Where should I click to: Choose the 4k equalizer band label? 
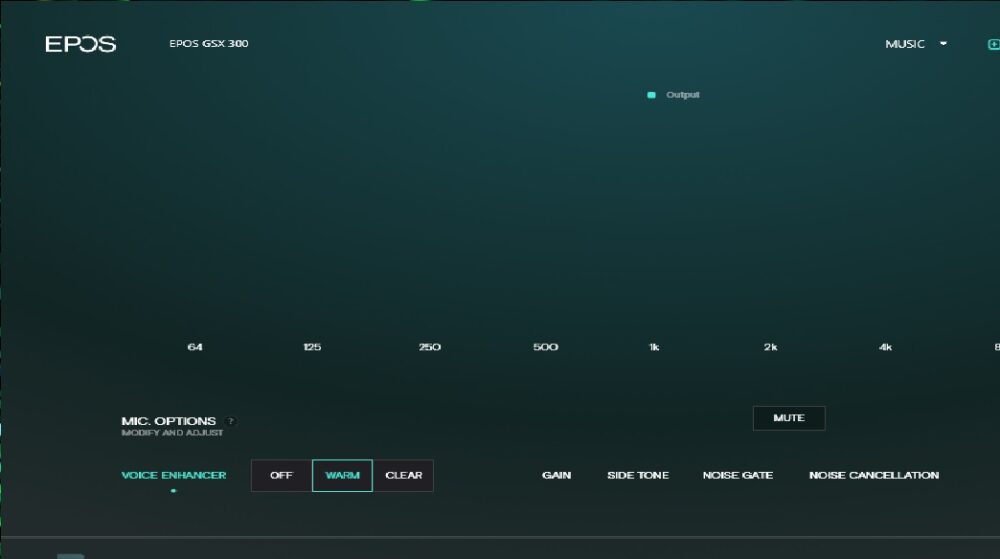(885, 347)
